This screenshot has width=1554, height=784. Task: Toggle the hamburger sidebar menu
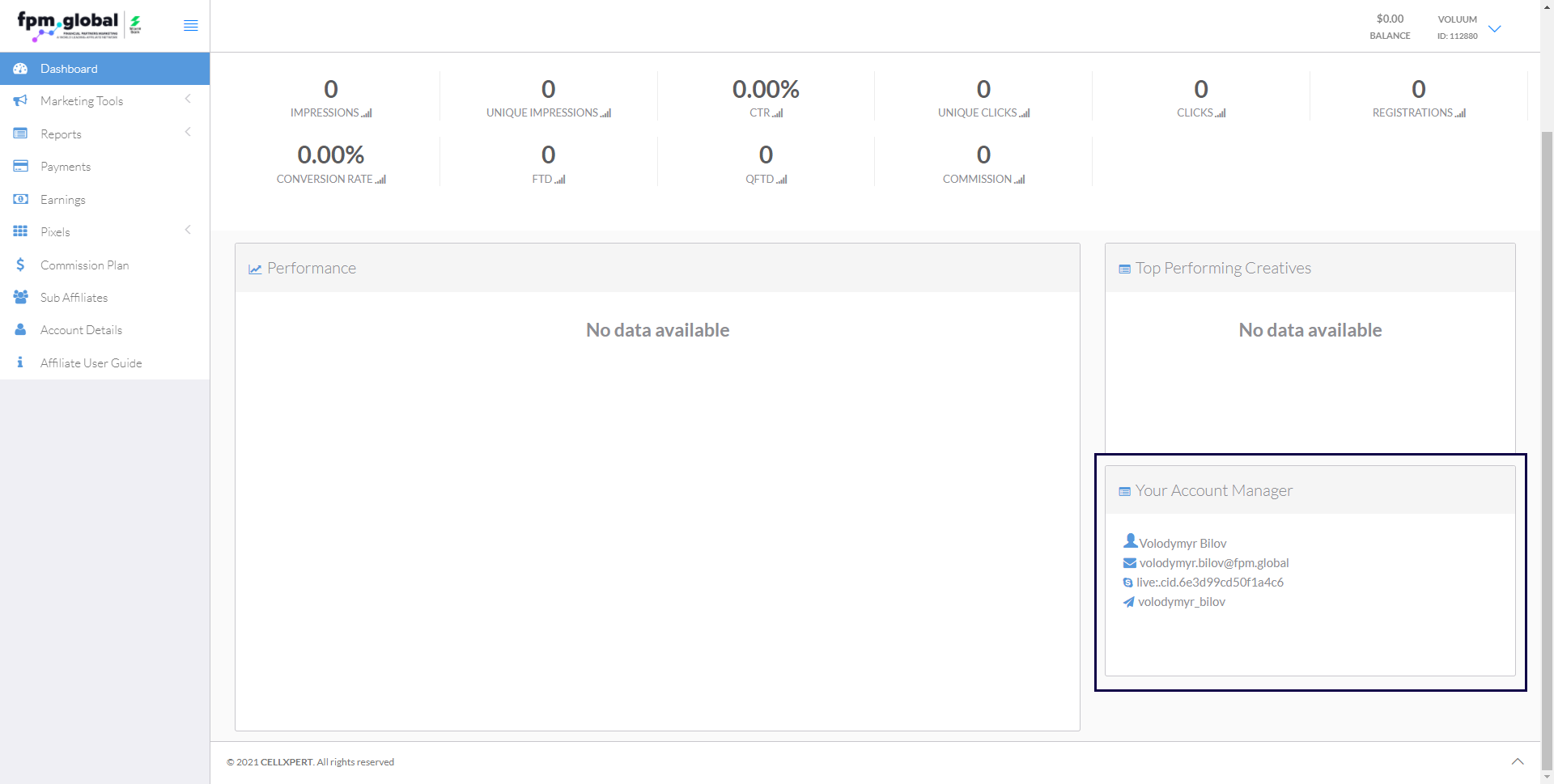click(x=190, y=26)
